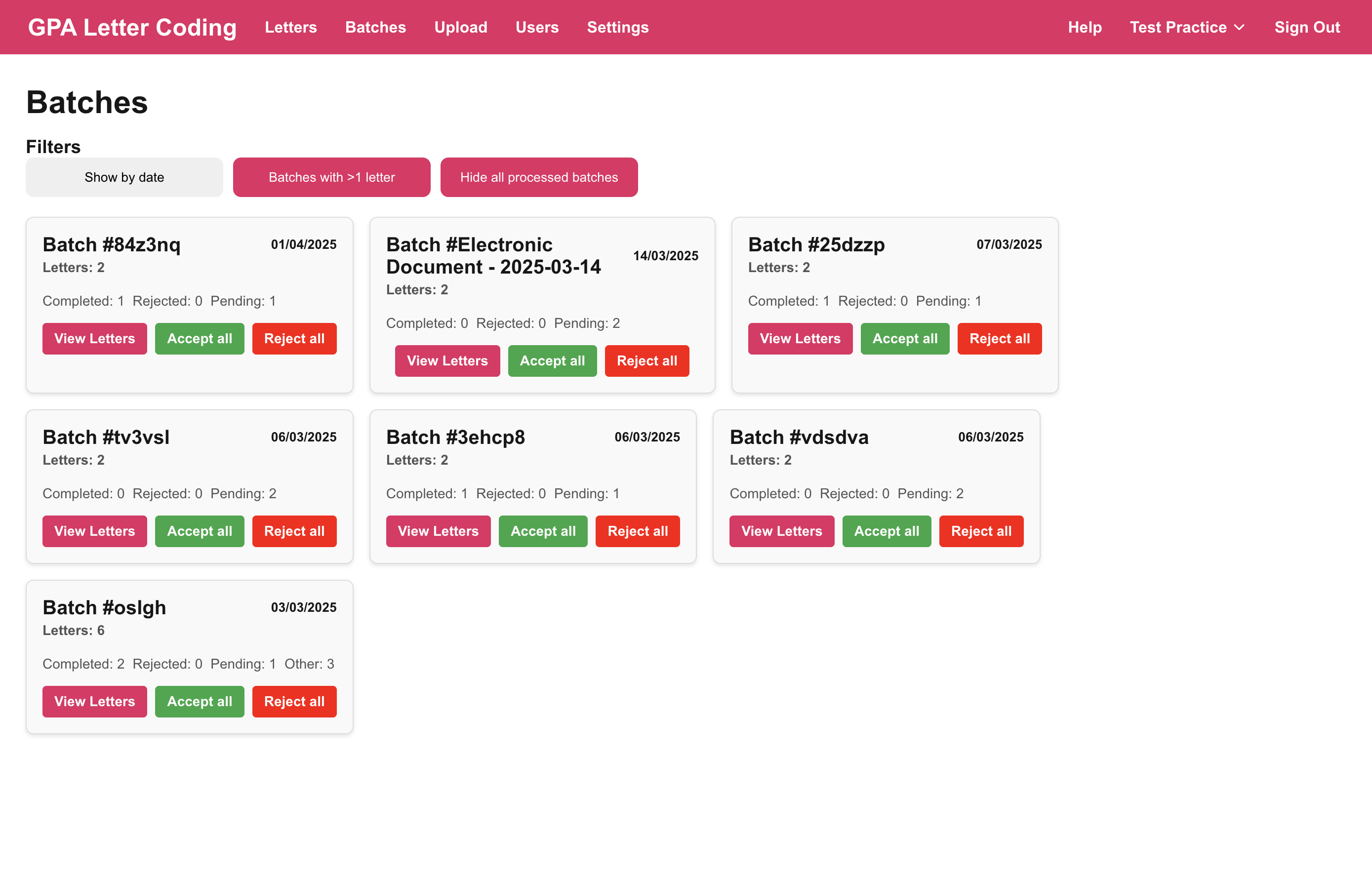
Task: Reject all letters in Batch #25dzzp
Action: [x=999, y=338]
